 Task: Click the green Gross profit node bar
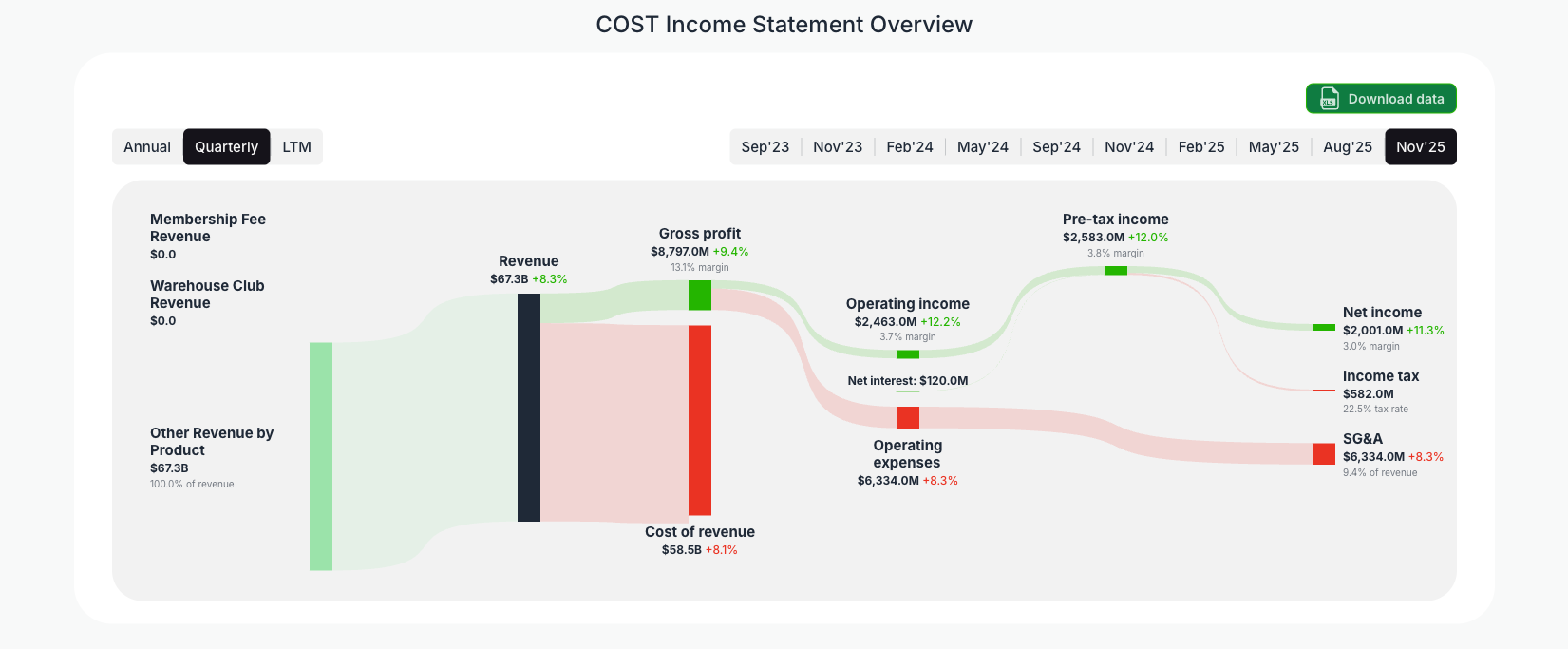(x=700, y=296)
